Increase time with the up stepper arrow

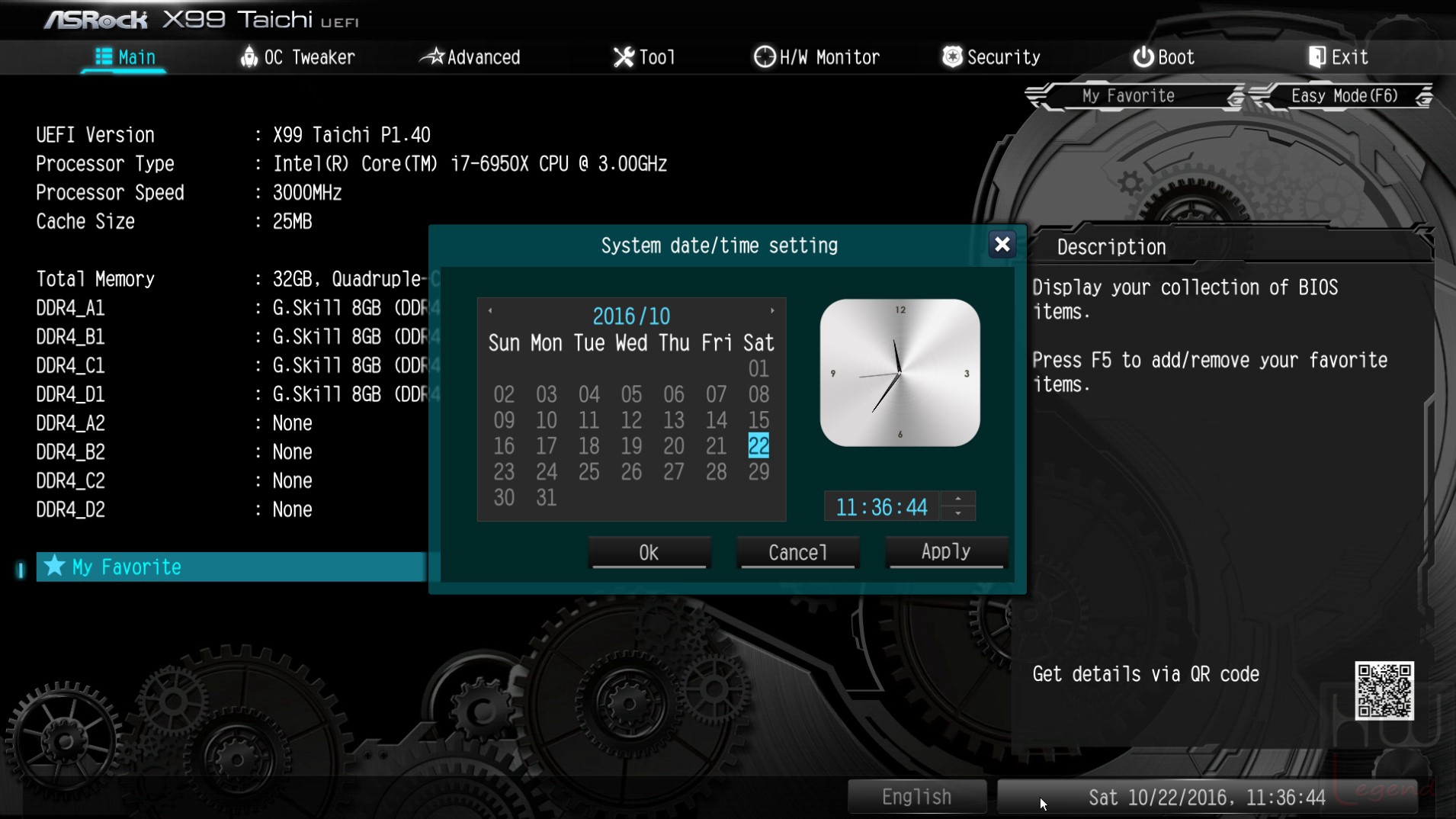tap(958, 499)
